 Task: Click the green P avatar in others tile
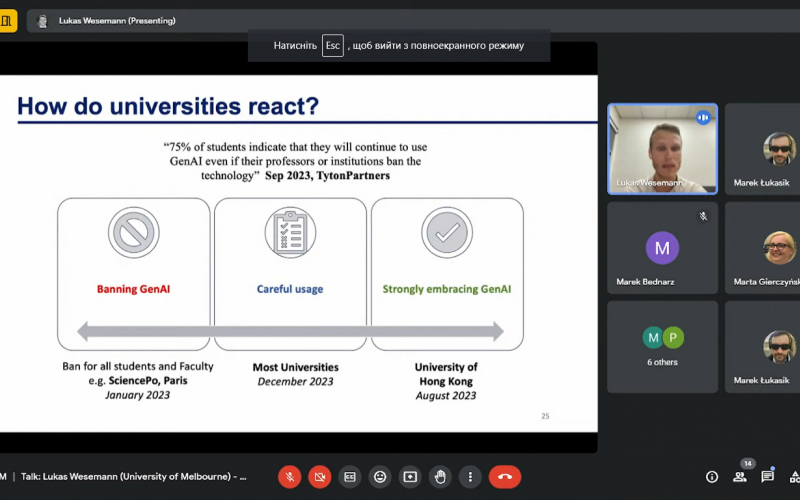(673, 337)
